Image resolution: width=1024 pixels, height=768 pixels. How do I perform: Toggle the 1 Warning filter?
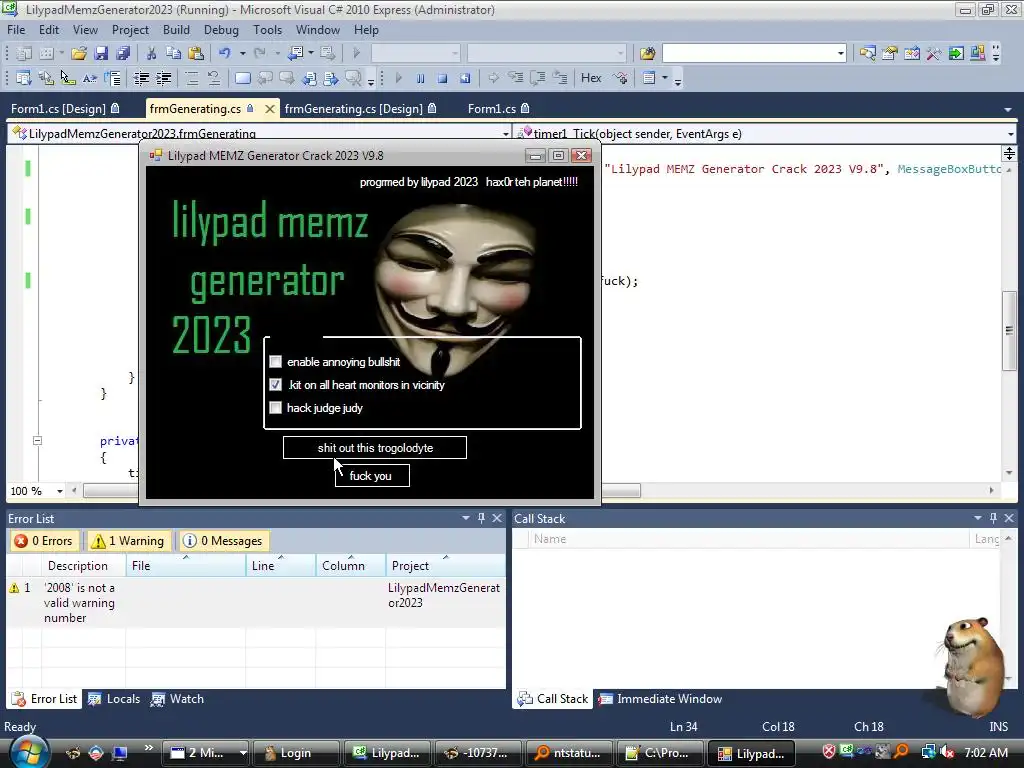(129, 541)
